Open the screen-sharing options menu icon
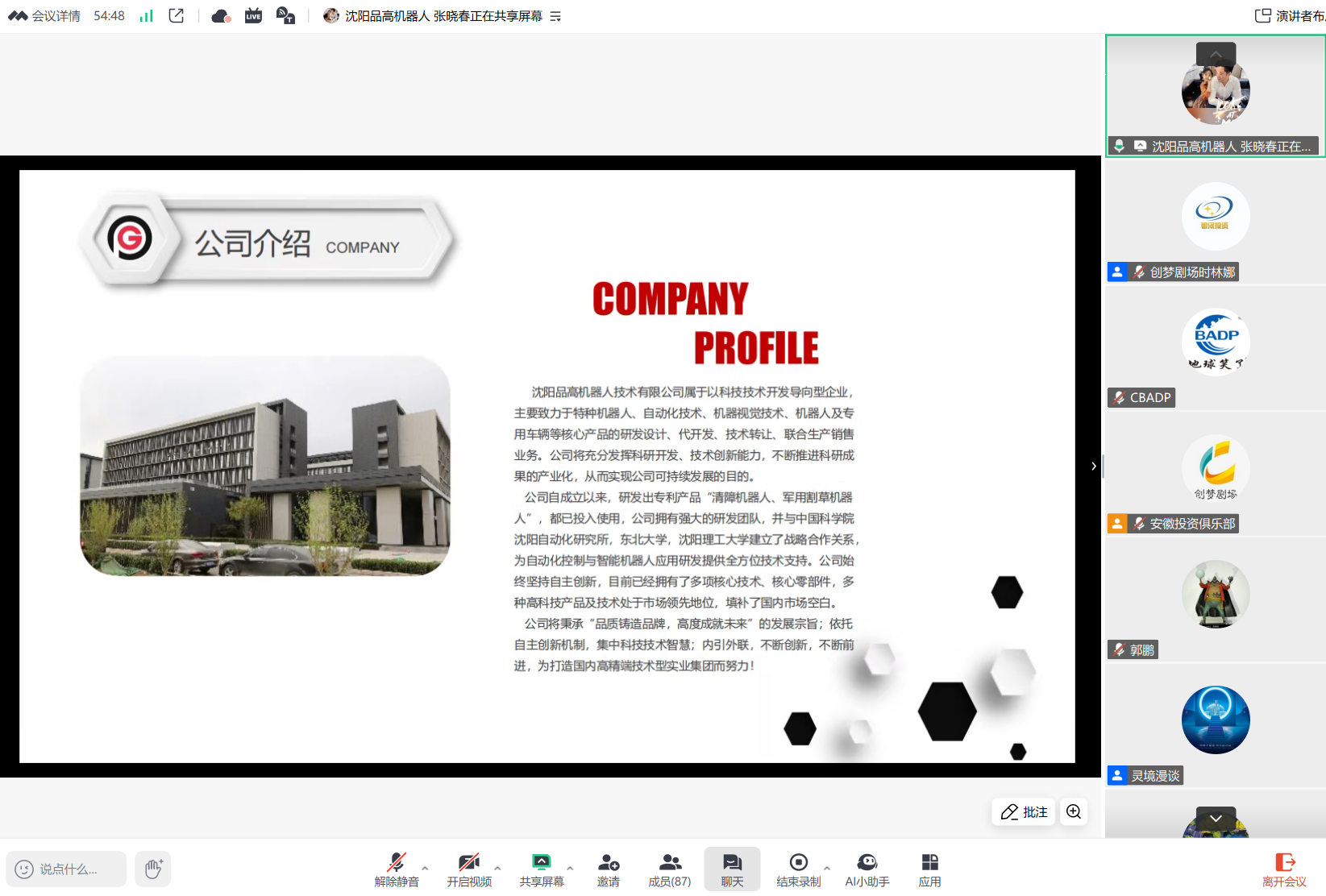The height and width of the screenshot is (896, 1326). pos(555,16)
